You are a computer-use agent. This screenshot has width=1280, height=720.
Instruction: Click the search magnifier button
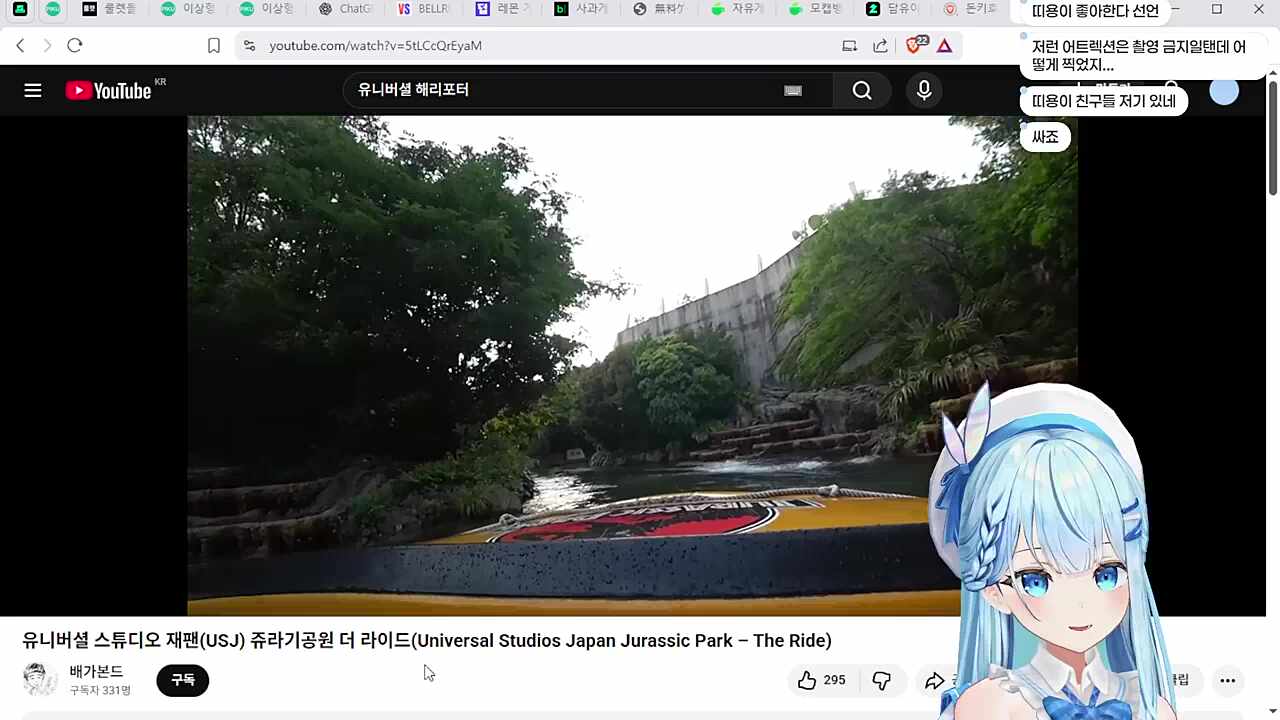tap(861, 90)
